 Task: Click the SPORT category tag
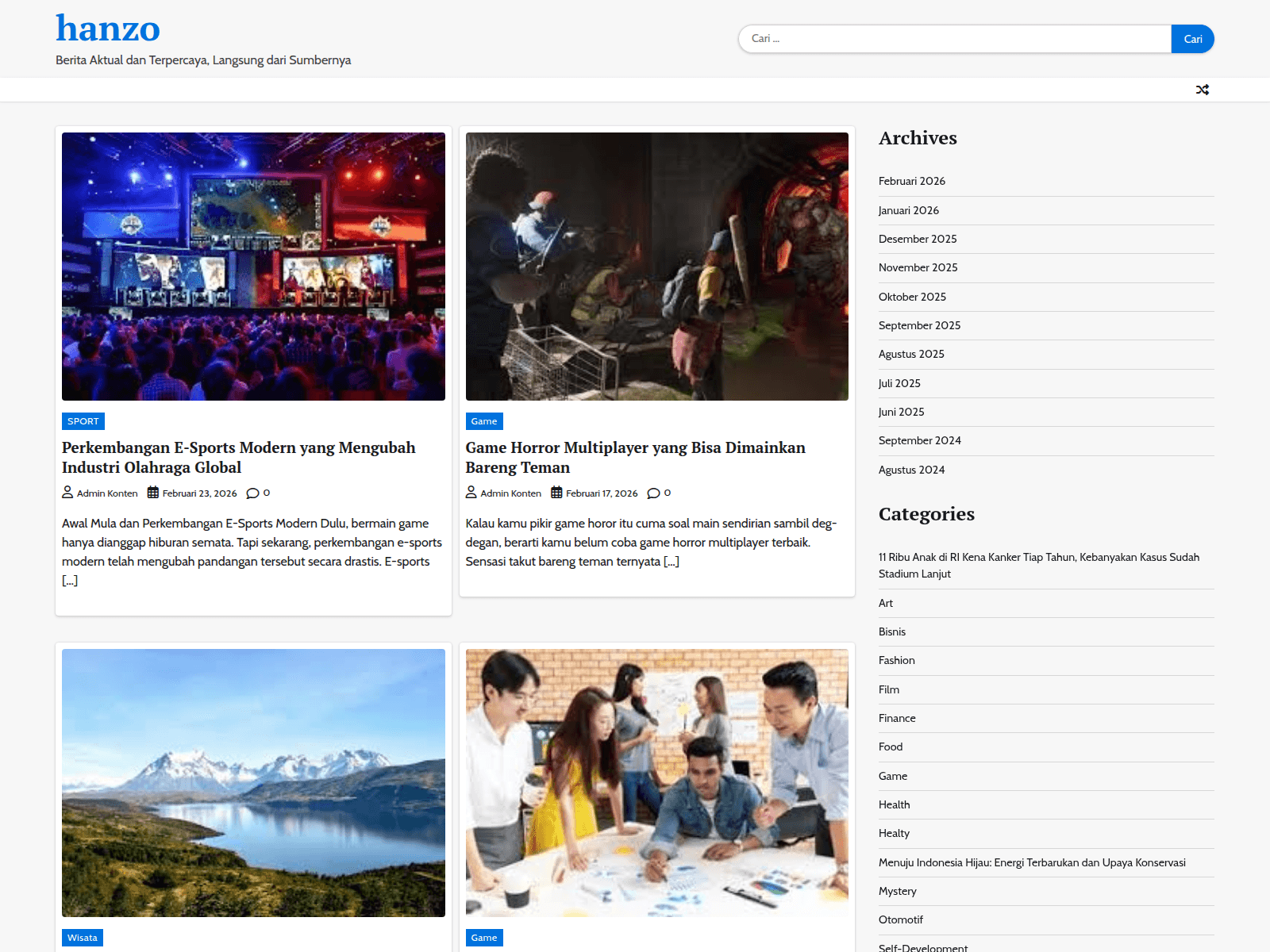click(x=83, y=421)
